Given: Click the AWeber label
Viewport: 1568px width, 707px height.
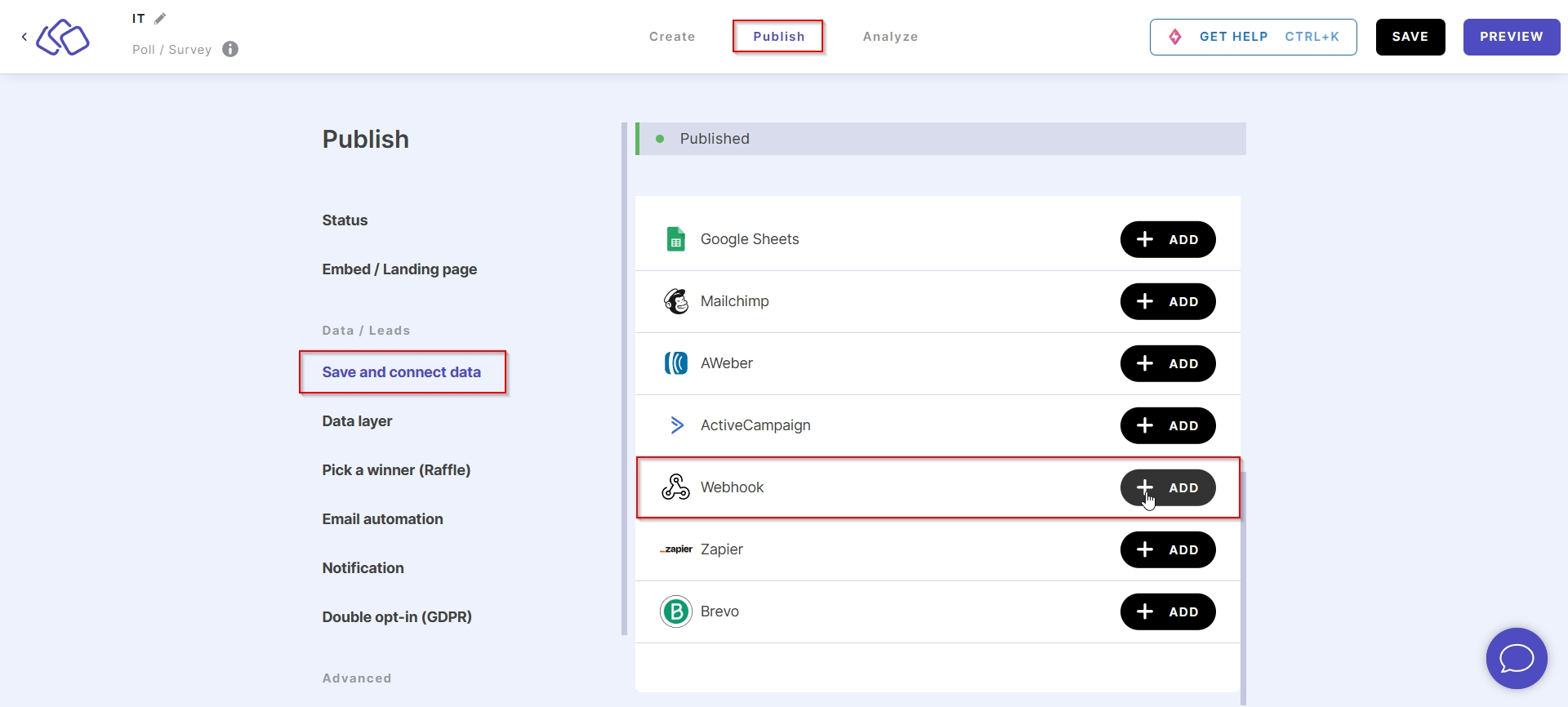Looking at the screenshot, I should pos(727,363).
